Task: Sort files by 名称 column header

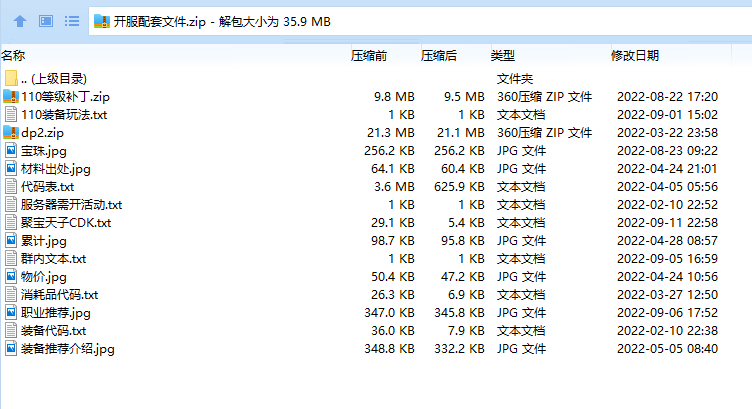Action: click(x=14, y=56)
